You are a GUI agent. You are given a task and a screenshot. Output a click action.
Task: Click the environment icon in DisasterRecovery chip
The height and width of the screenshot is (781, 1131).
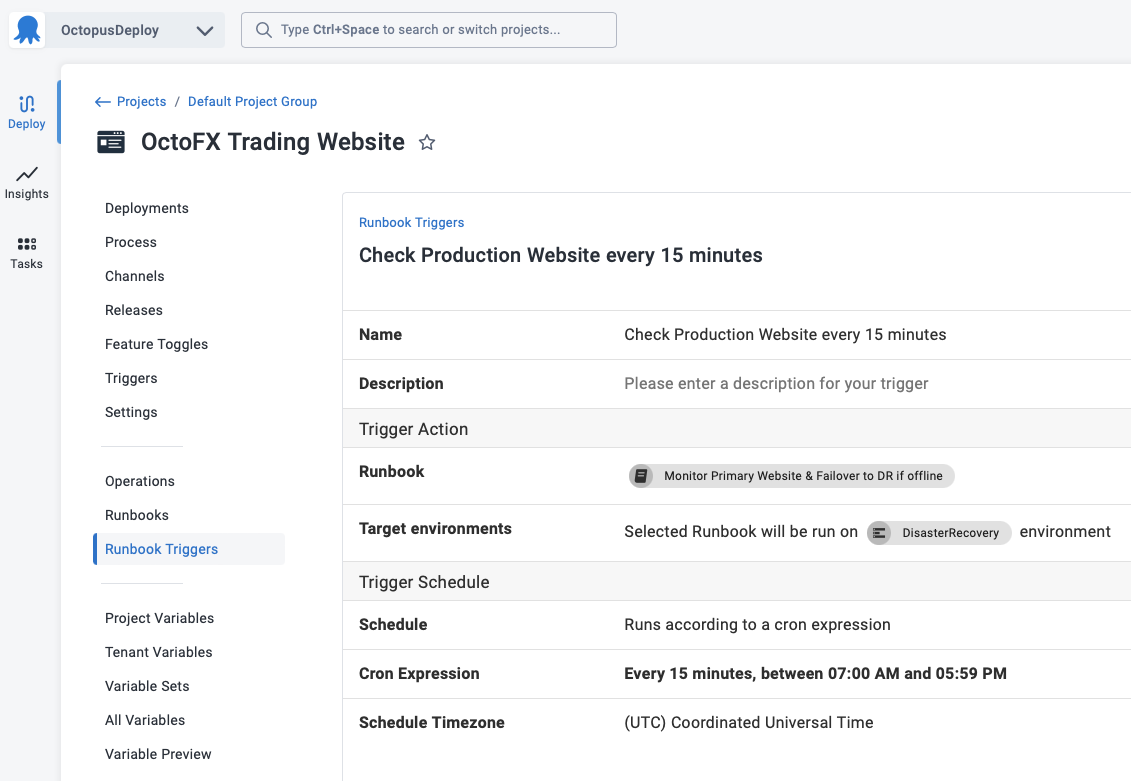[x=879, y=533]
